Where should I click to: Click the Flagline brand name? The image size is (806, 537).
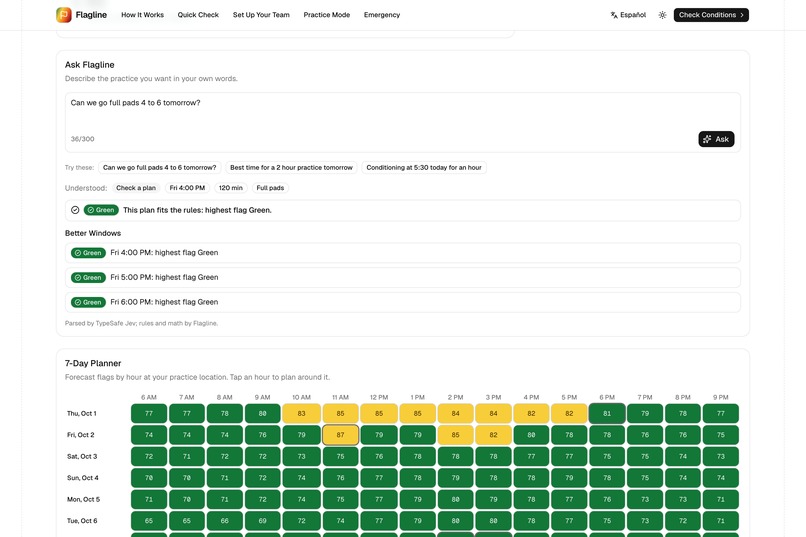click(x=91, y=15)
